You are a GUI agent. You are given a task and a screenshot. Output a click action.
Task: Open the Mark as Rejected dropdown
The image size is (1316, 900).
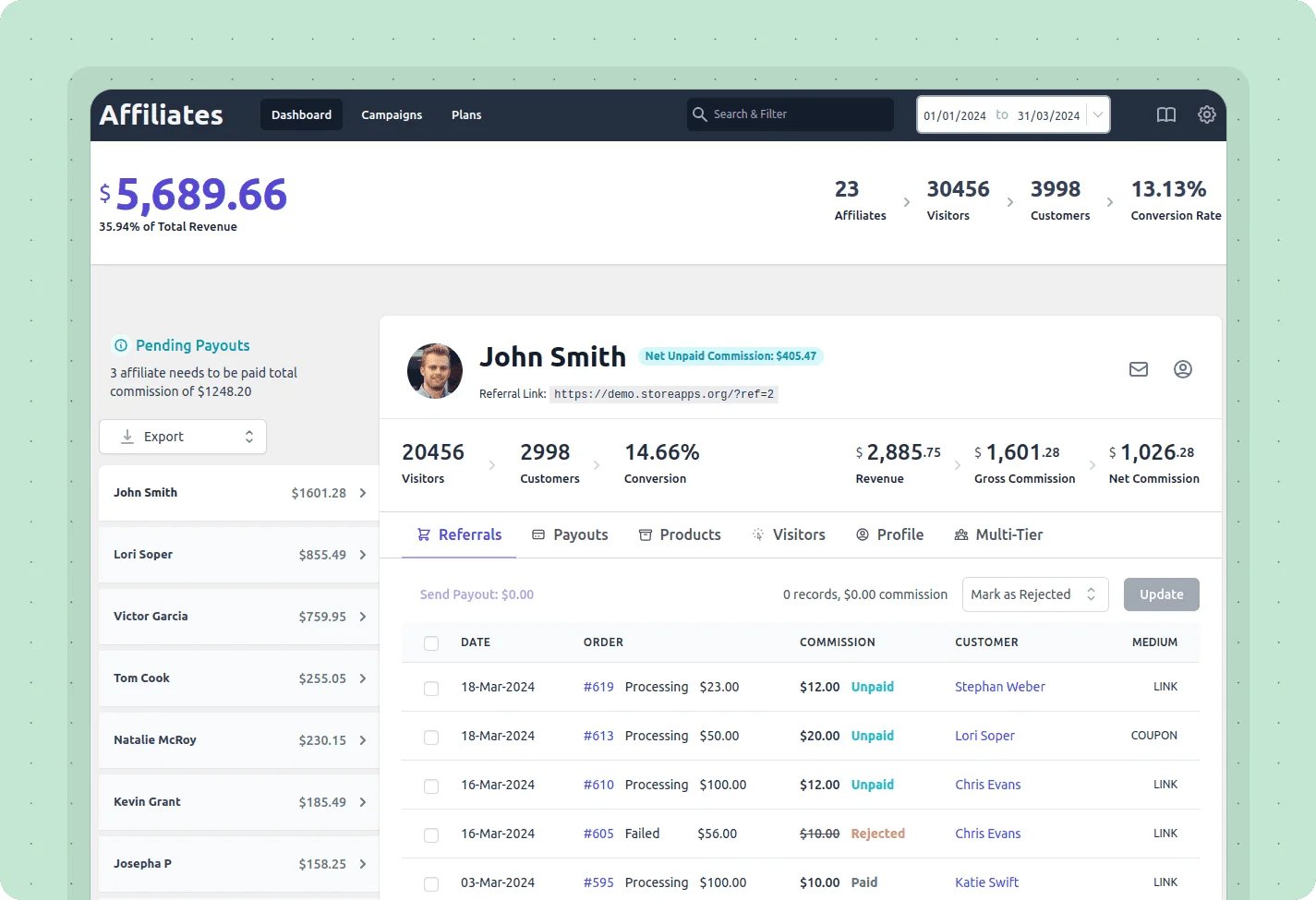1035,594
